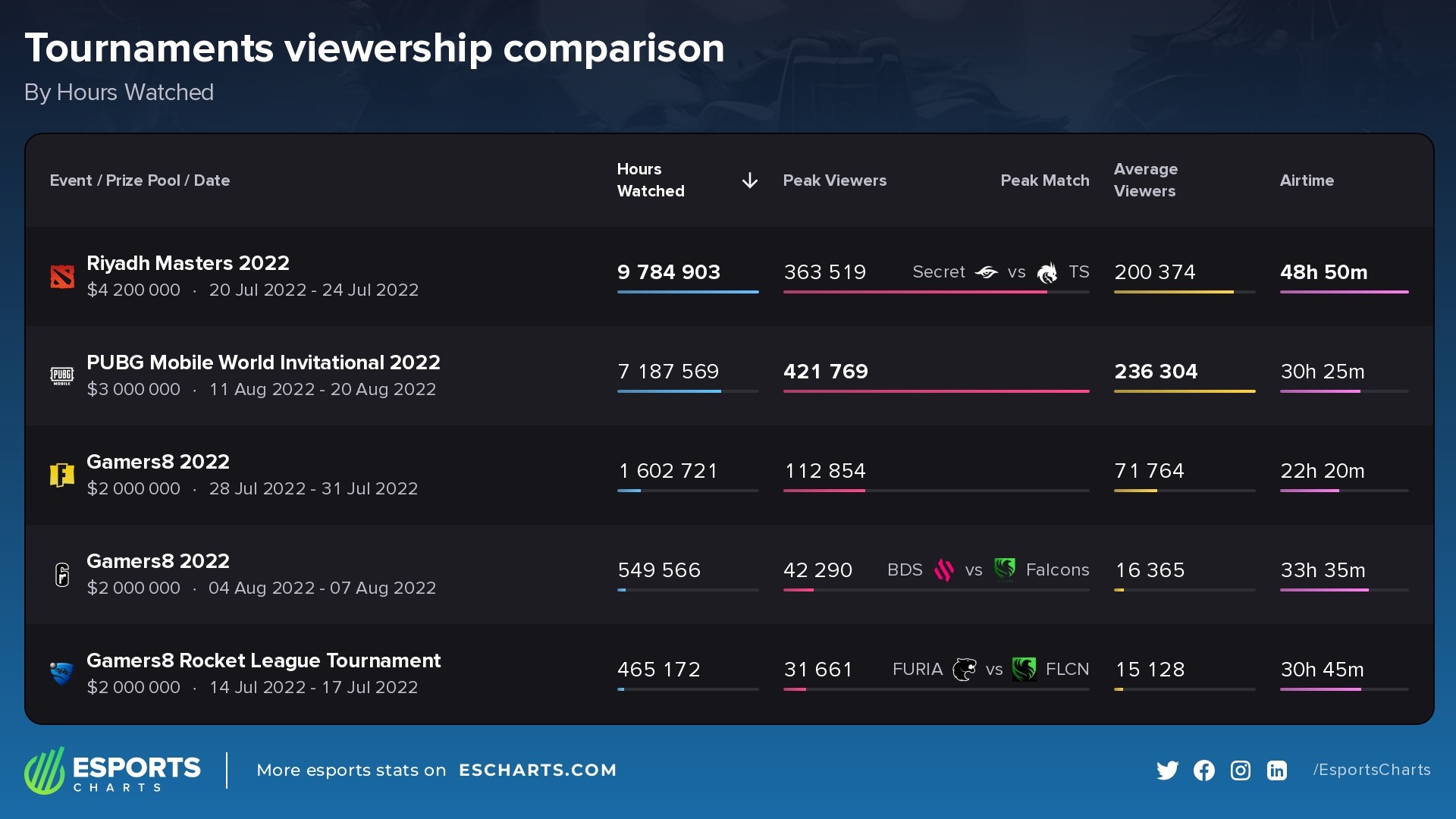Open PUBG Mobile World Invitational 2022 event
This screenshot has width=1456, height=819.
263,362
